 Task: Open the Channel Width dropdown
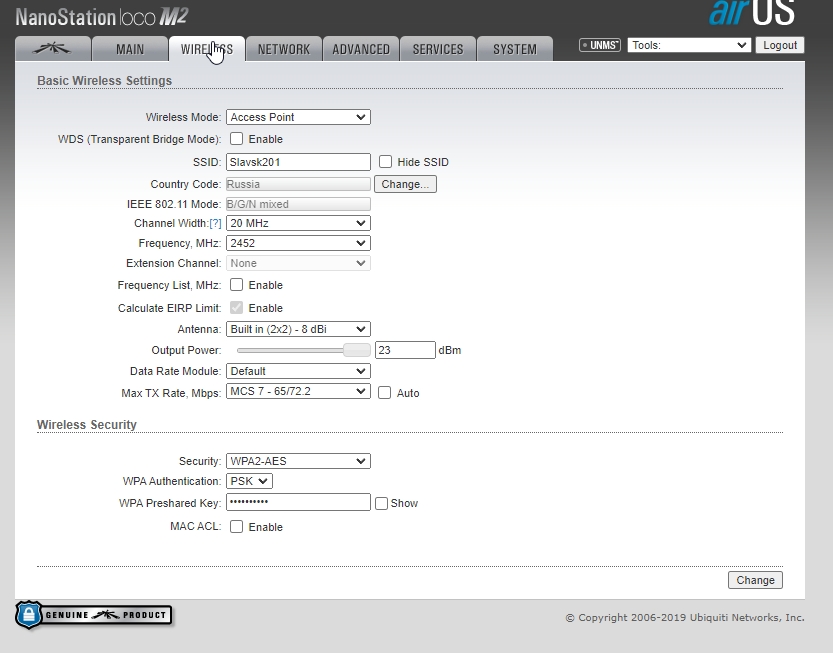(x=298, y=223)
